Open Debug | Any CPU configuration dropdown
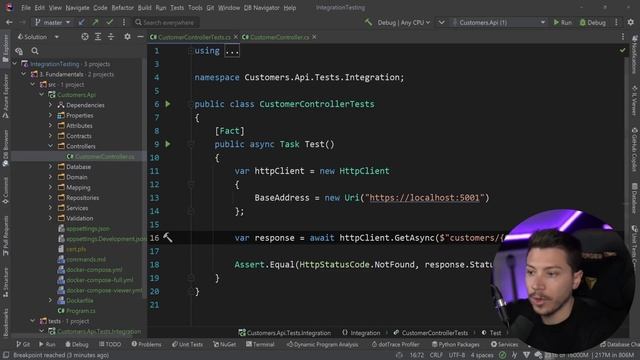The height and width of the screenshot is (360, 640). 403,22
